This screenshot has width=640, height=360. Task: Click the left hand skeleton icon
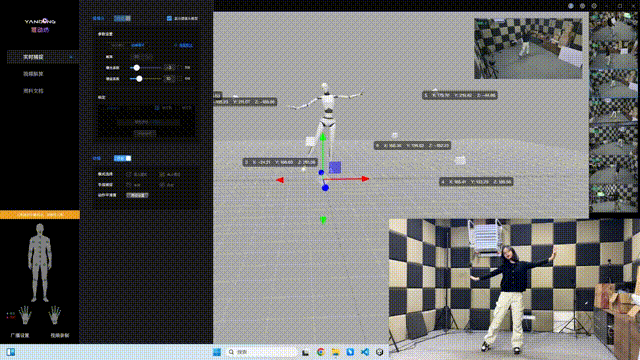(25, 315)
